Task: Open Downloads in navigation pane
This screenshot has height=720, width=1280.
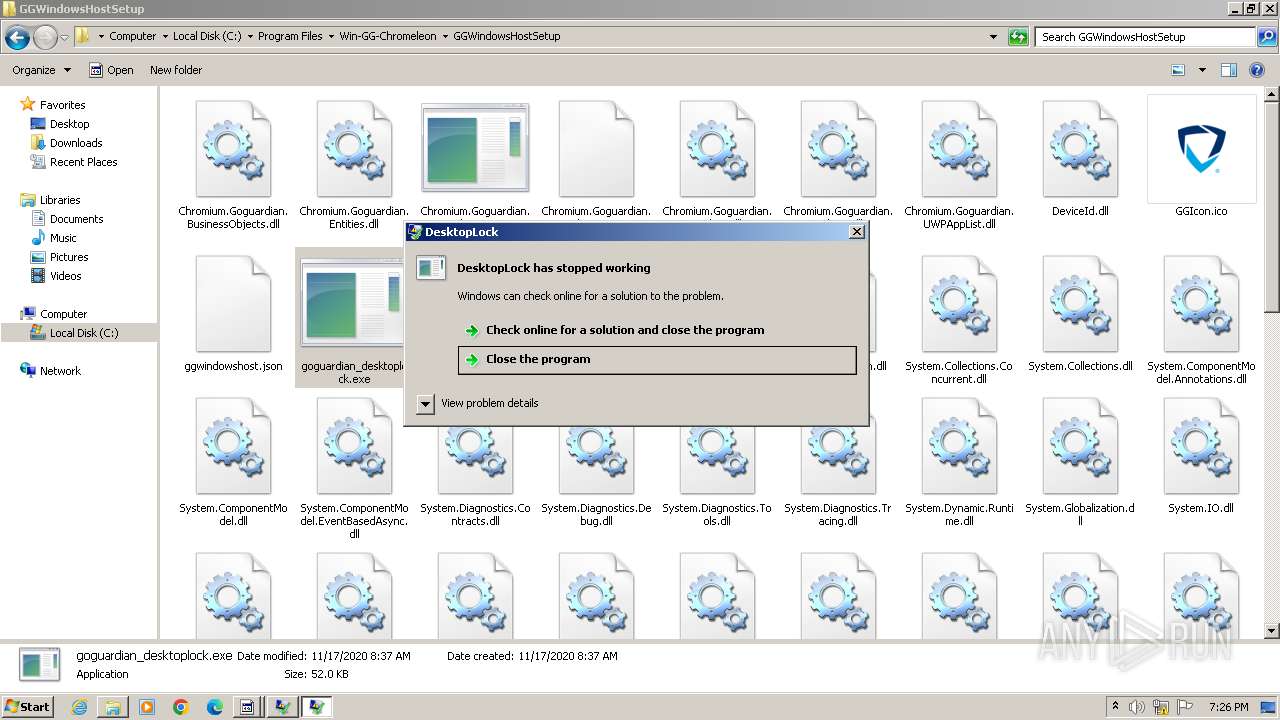Action: 76,143
